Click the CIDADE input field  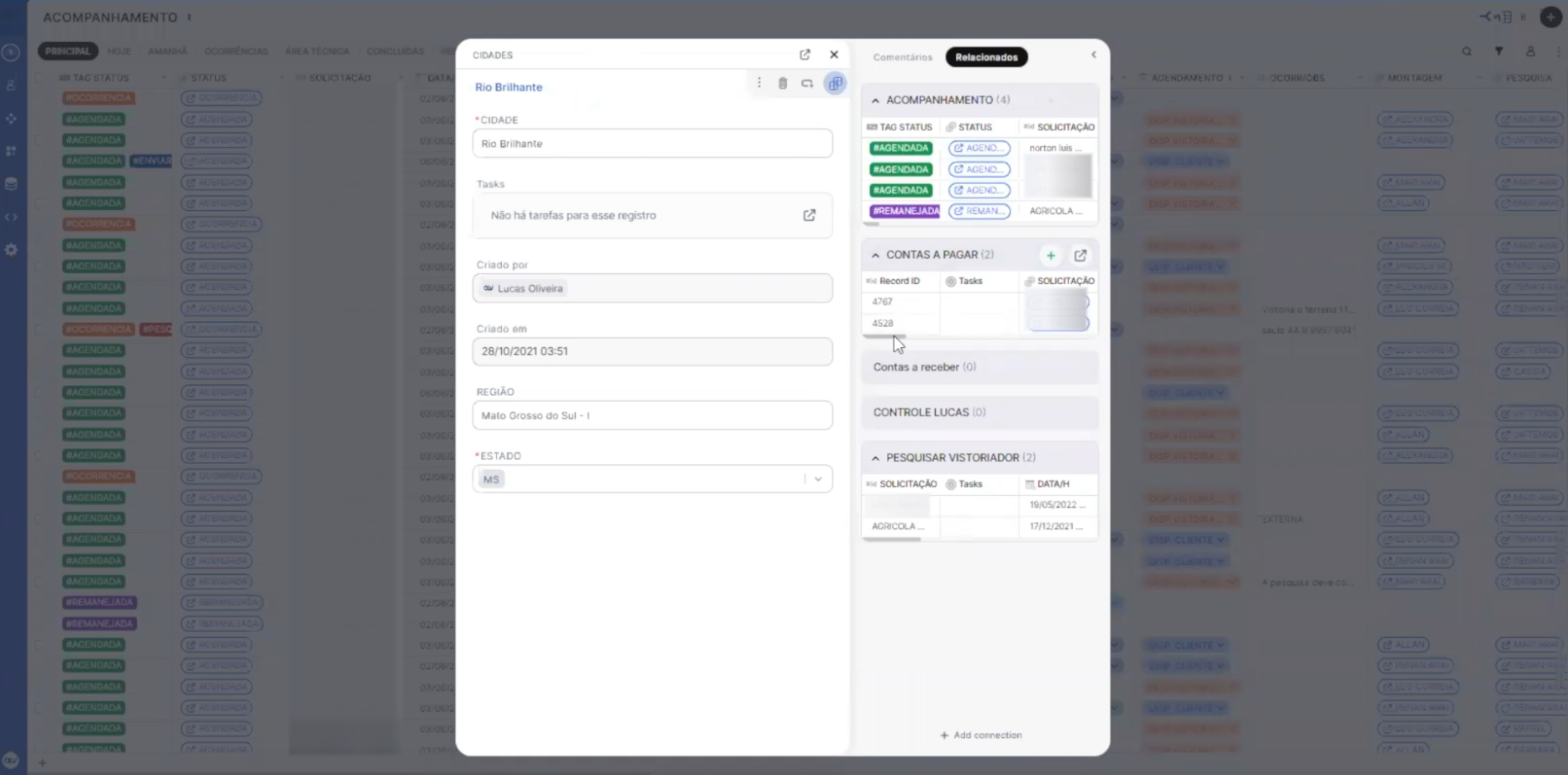[x=652, y=144]
